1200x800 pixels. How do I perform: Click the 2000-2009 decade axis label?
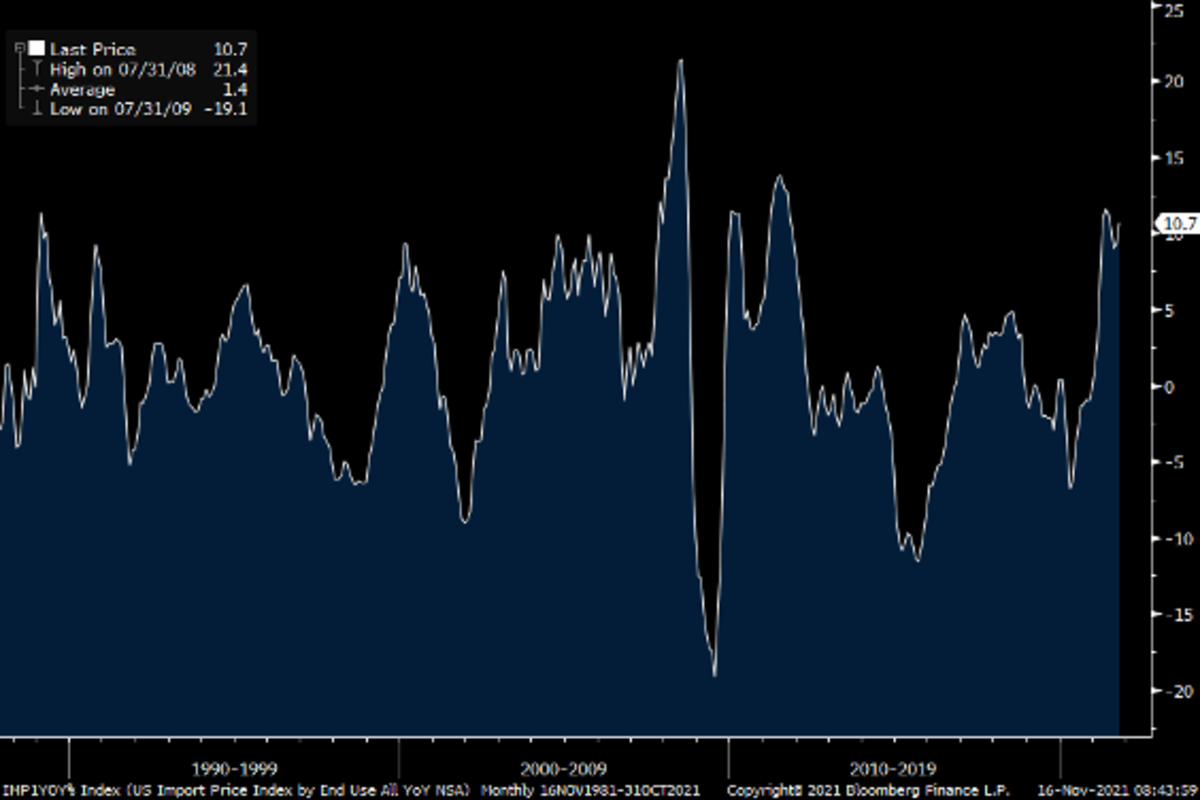[564, 769]
